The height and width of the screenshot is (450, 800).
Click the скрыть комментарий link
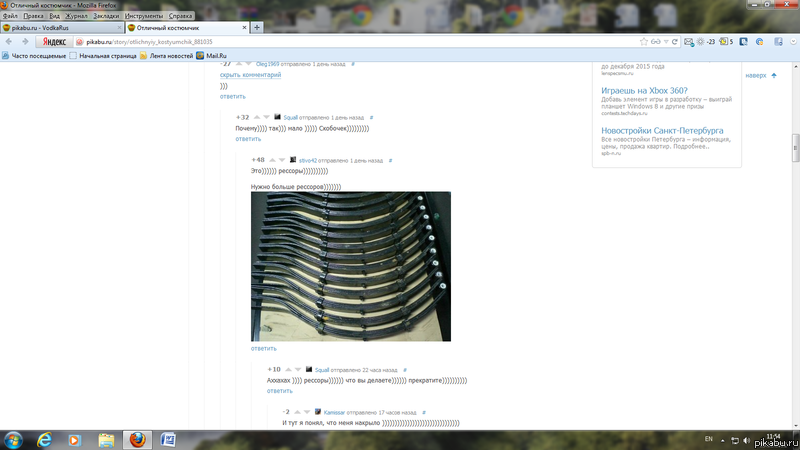(x=251, y=75)
